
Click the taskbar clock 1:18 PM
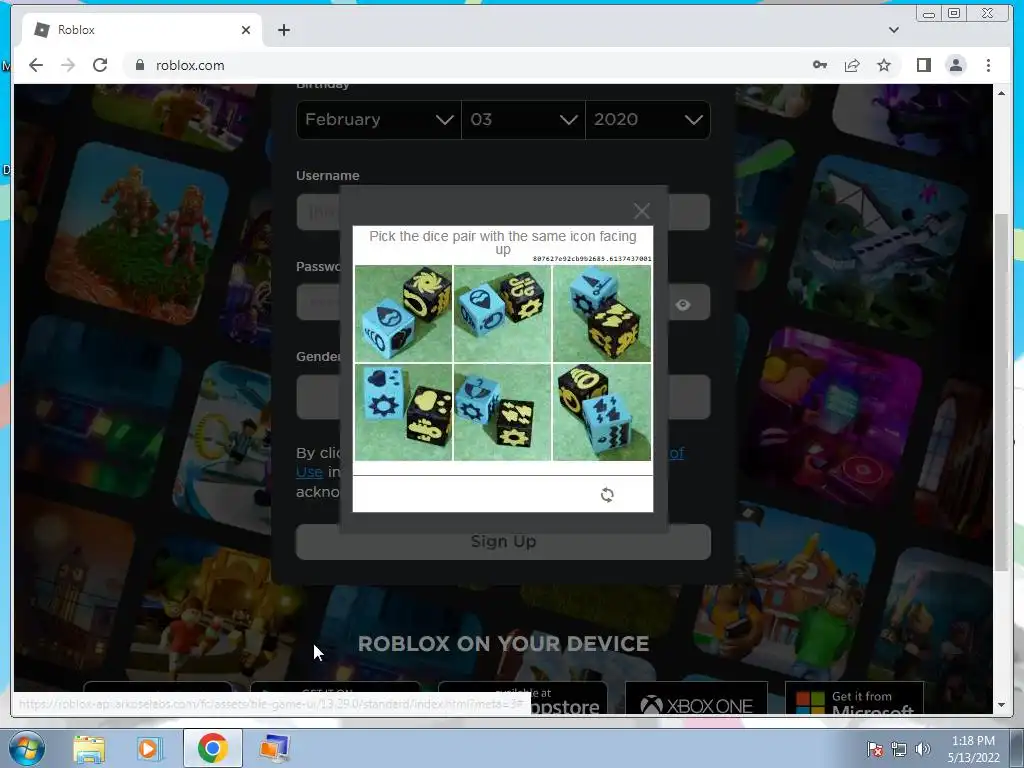click(973, 749)
